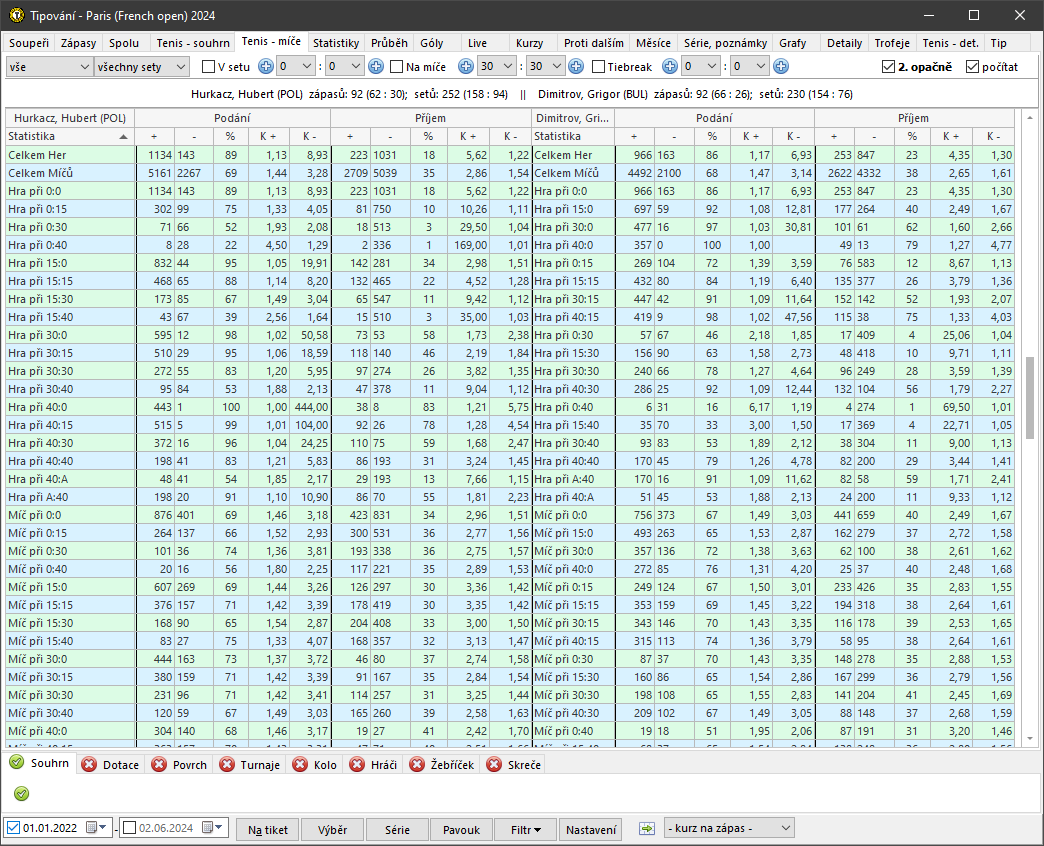This screenshot has height=846, width=1044.
Task: Uncheck the počítat checkbox
Action: 973,67
